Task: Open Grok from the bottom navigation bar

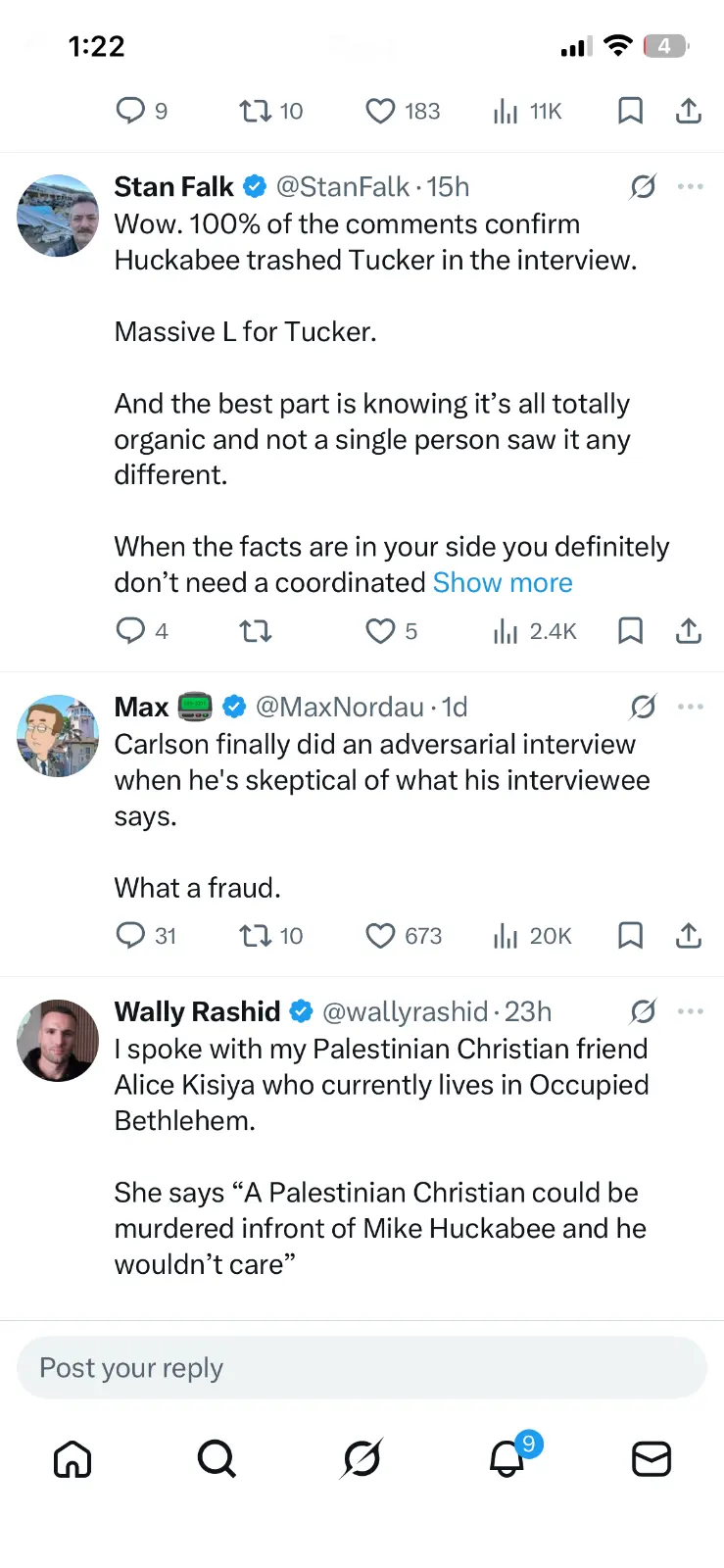Action: [362, 1459]
